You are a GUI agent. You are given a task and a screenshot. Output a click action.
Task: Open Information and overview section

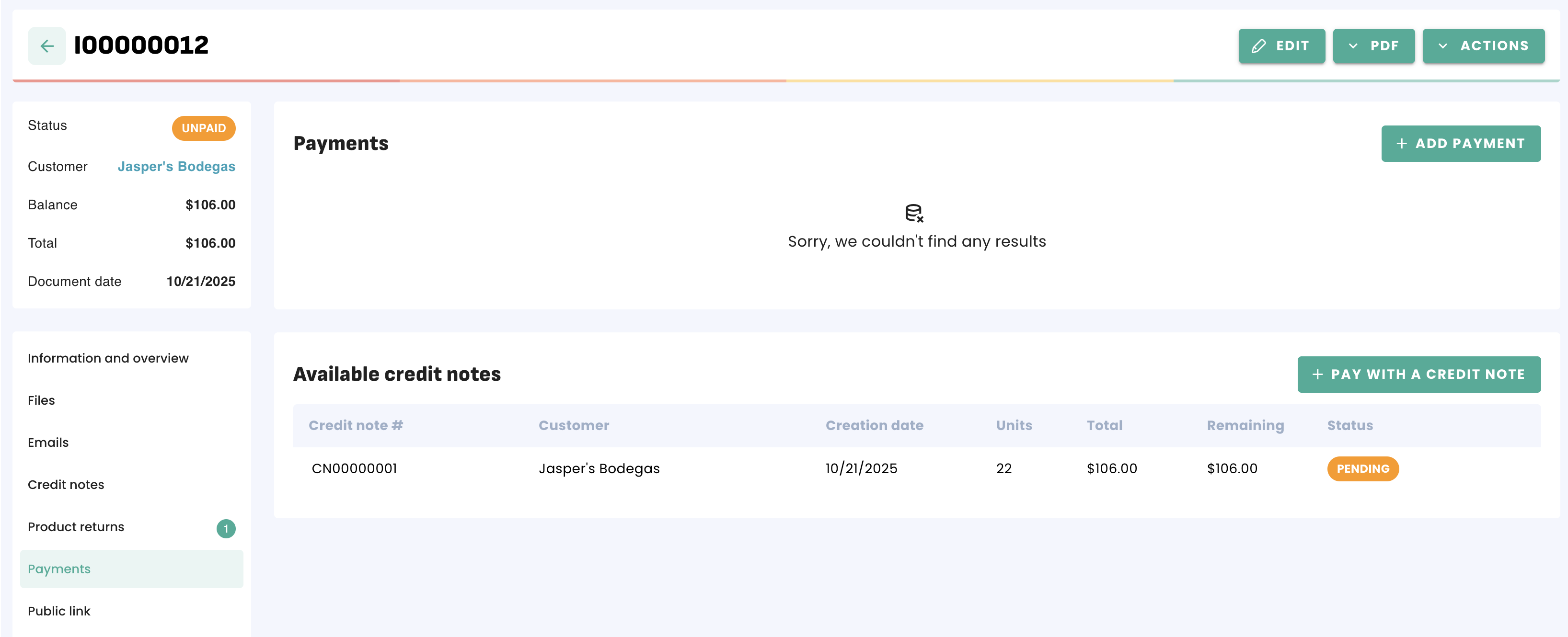tap(108, 358)
